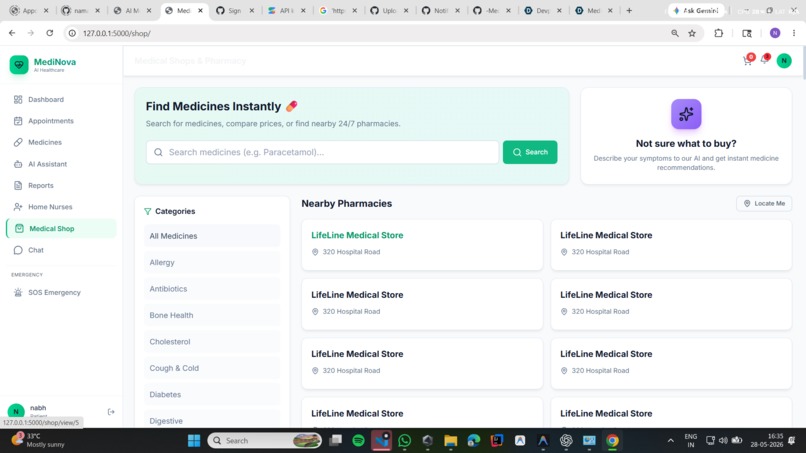Pick the Cholesterol category
The image size is (806, 453).
212,341
